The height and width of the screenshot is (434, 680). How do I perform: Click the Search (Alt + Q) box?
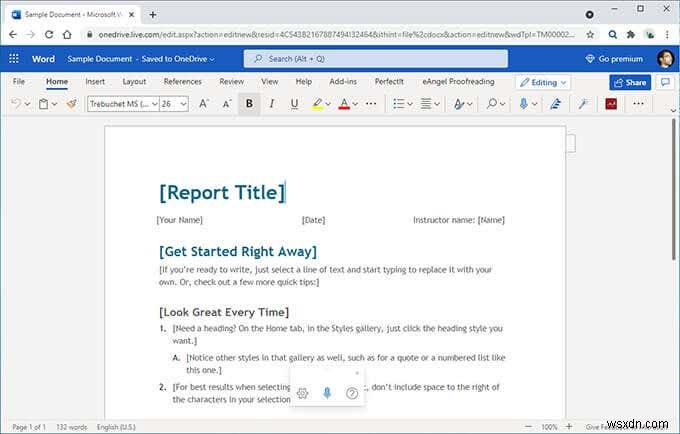[x=376, y=59]
